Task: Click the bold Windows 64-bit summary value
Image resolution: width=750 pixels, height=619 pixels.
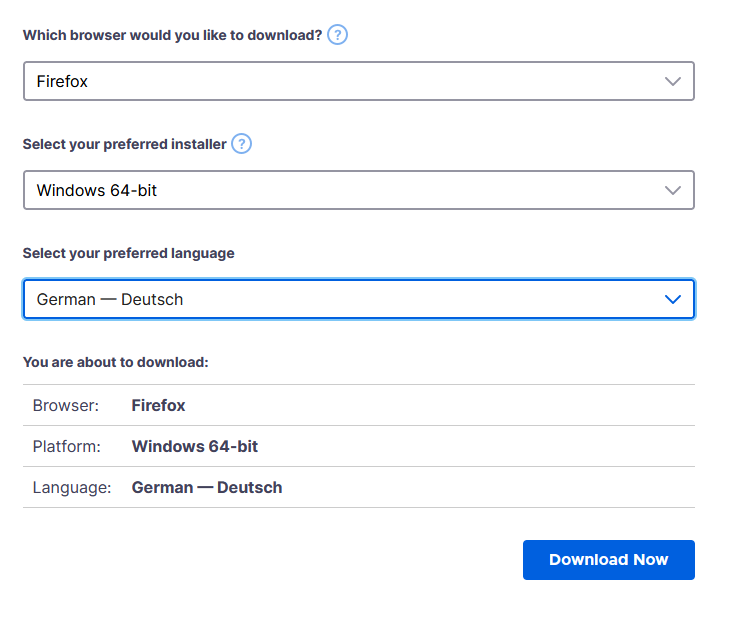Action: (x=194, y=446)
